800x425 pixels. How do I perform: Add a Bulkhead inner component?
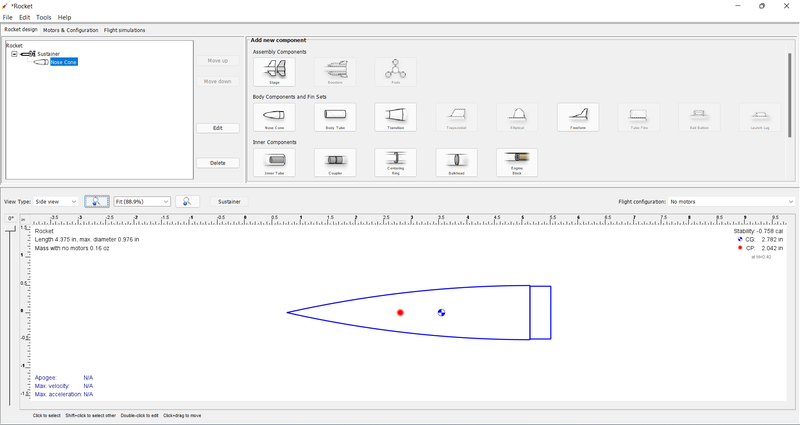tap(456, 163)
